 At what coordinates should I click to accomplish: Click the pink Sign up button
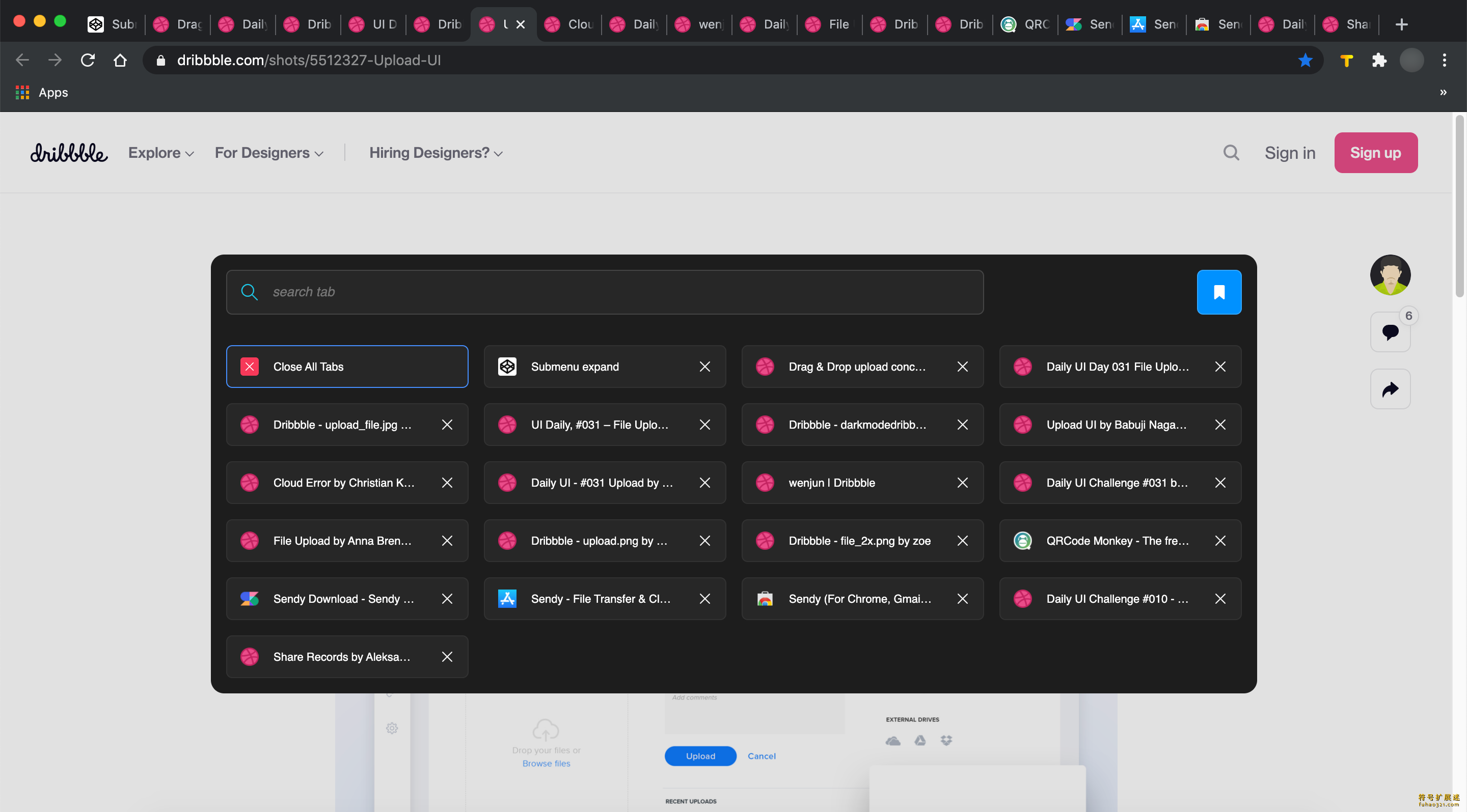click(1375, 153)
